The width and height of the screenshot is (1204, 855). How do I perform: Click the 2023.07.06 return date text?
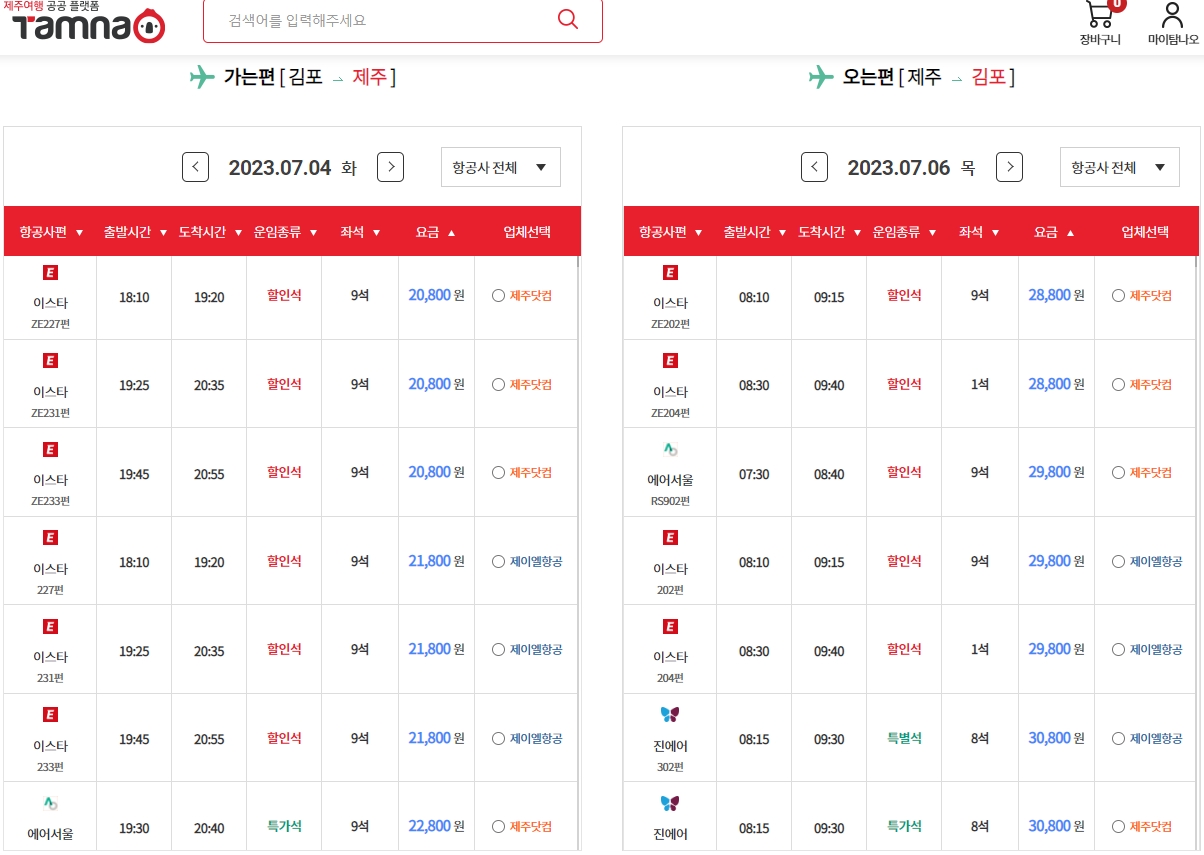pos(899,168)
